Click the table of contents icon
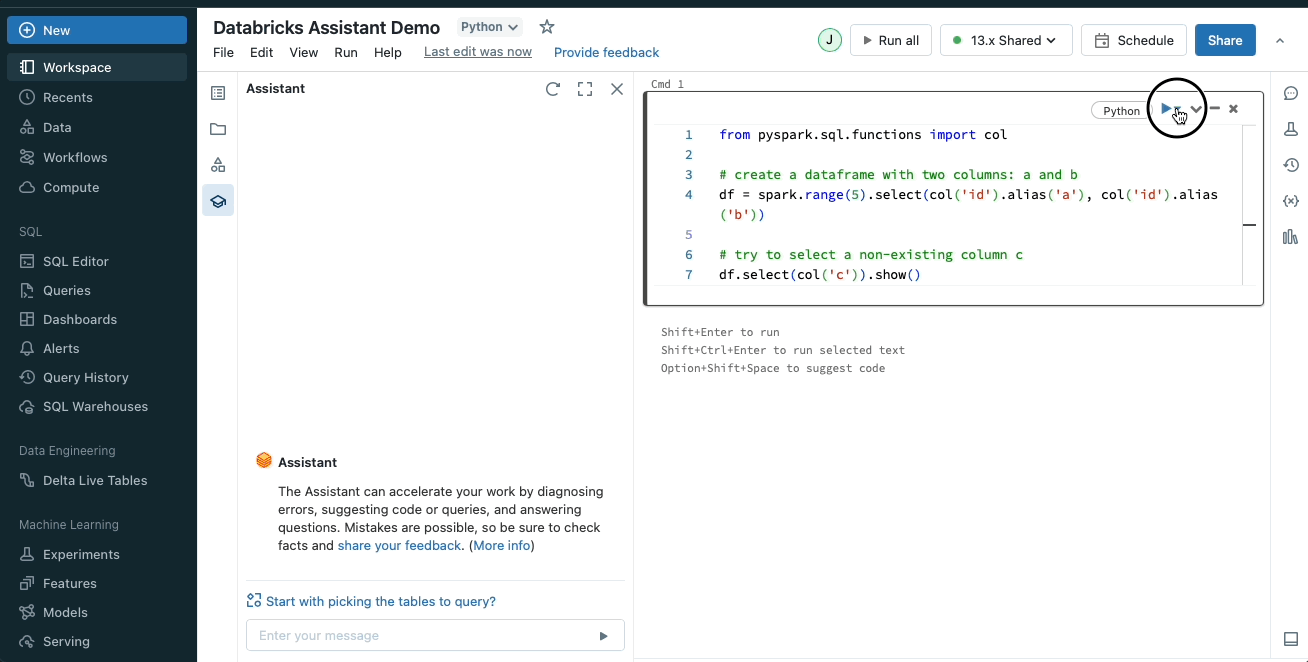 point(218,93)
